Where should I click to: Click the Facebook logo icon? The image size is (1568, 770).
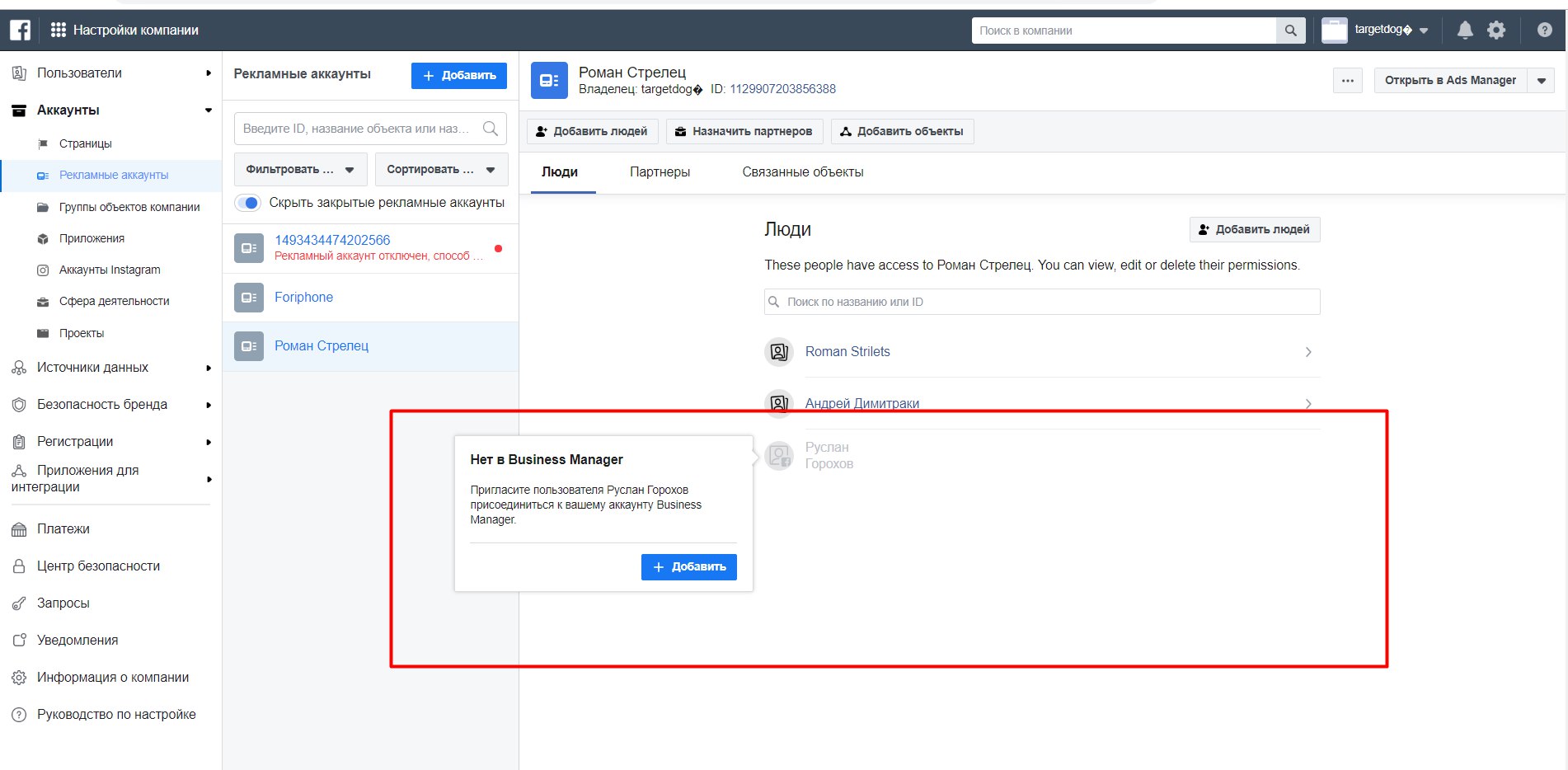click(20, 31)
